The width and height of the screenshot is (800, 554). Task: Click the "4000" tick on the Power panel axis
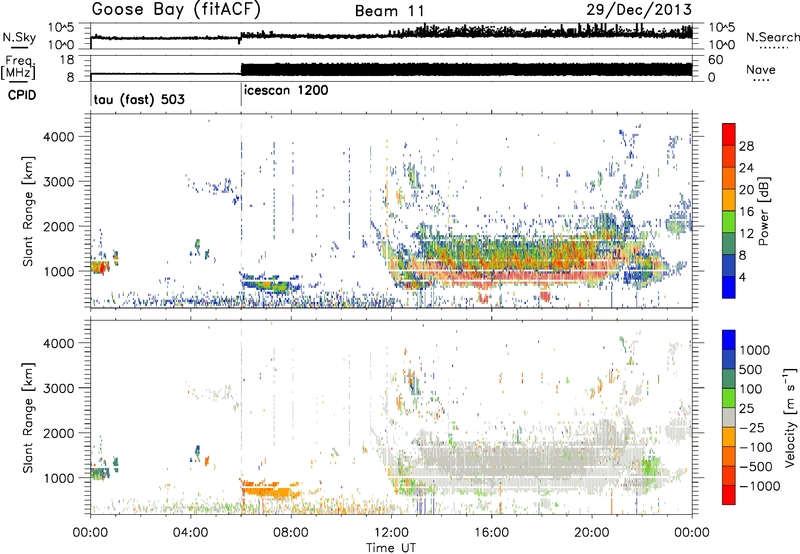59,137
